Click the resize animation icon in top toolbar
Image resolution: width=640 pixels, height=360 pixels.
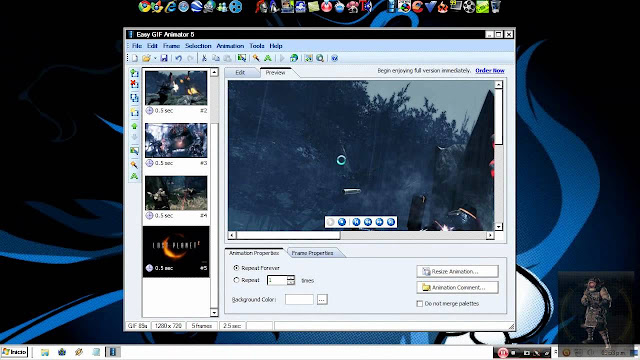[309, 58]
